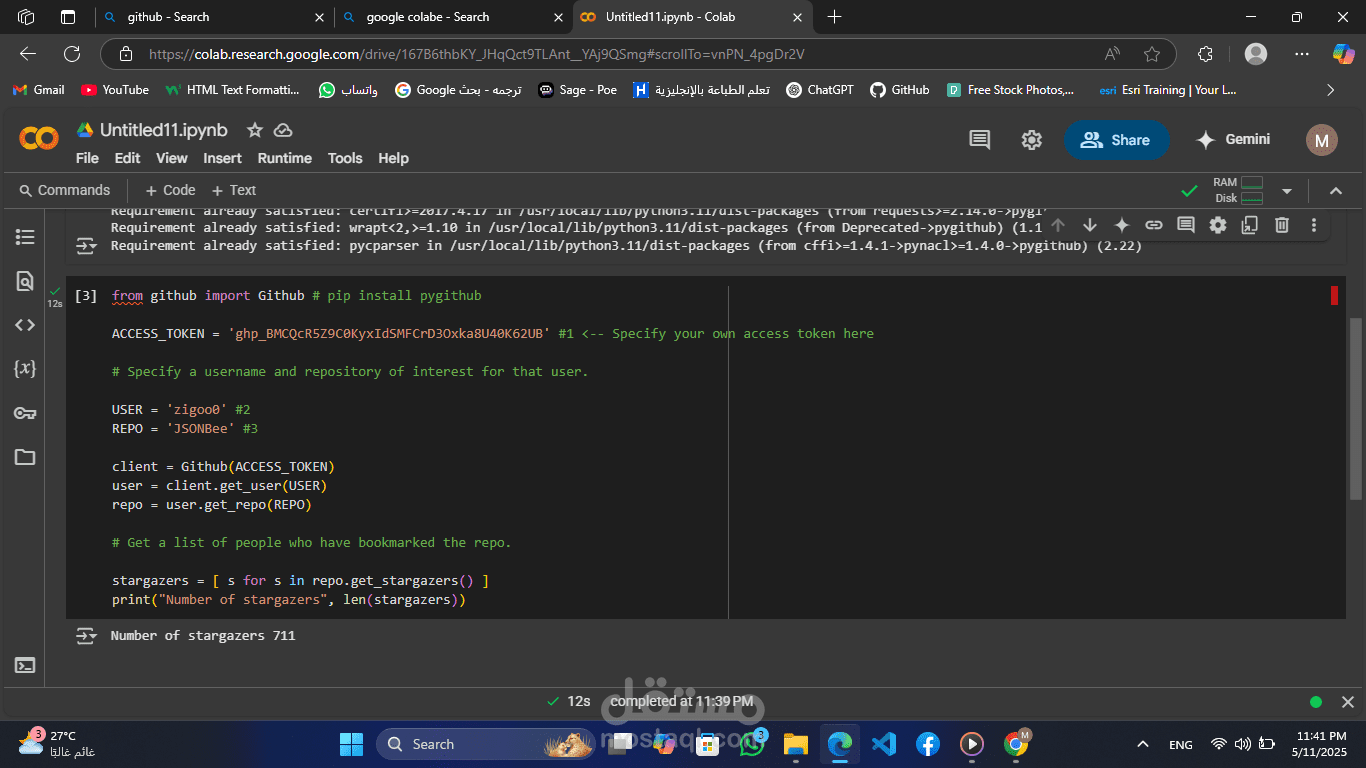Open the Find and replace sidebar panel
This screenshot has width=1366, height=768.
click(x=25, y=281)
